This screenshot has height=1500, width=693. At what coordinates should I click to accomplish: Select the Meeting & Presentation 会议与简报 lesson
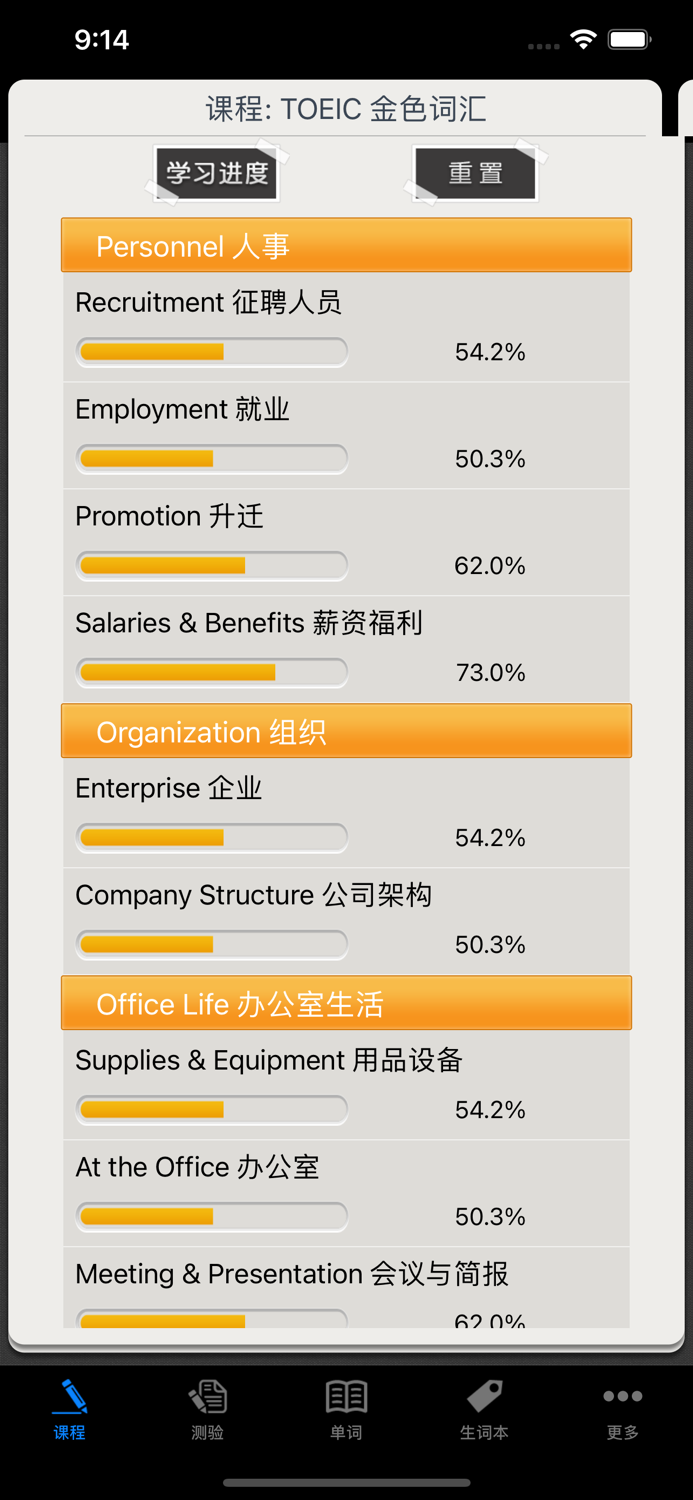pos(346,1285)
